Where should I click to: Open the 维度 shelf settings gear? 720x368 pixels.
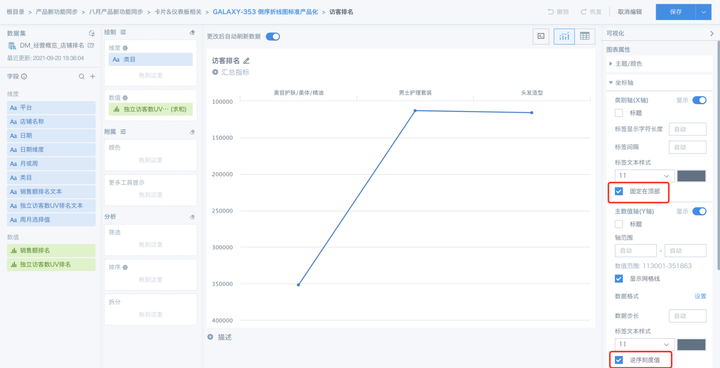tap(125, 48)
